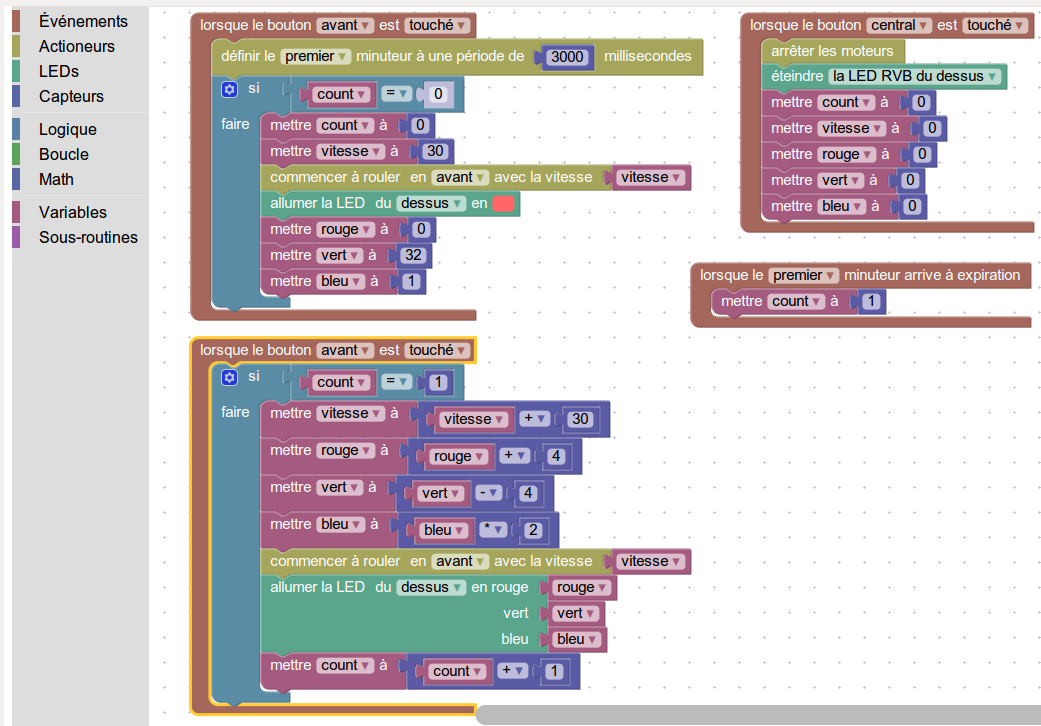The height and width of the screenshot is (726, 1041).
Task: Open the 'central' button dropdown
Action: tap(900, 25)
